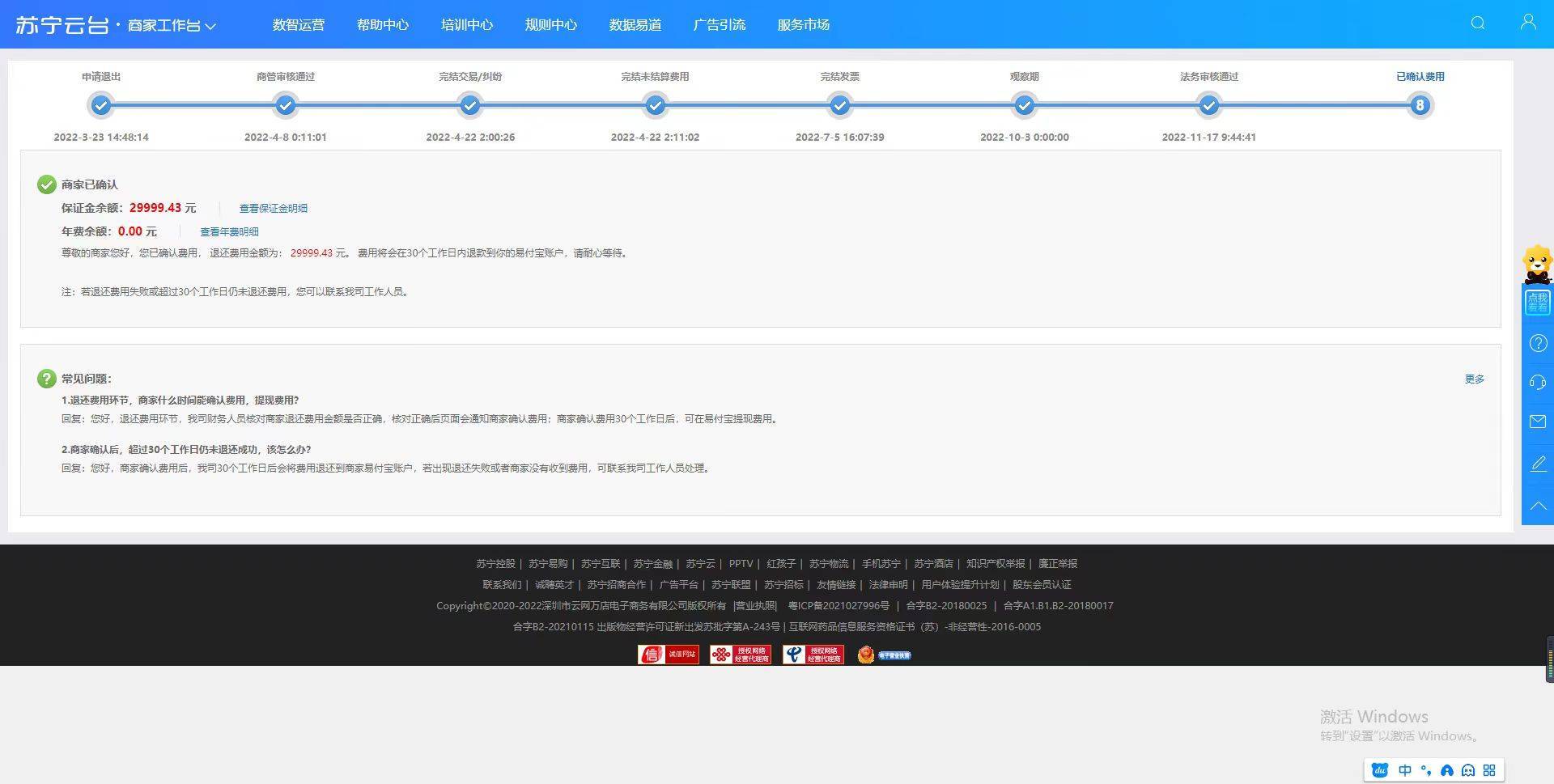Click FAQ question 2 about 超过30个工作日
Image resolution: width=1554 pixels, height=784 pixels.
coord(186,449)
